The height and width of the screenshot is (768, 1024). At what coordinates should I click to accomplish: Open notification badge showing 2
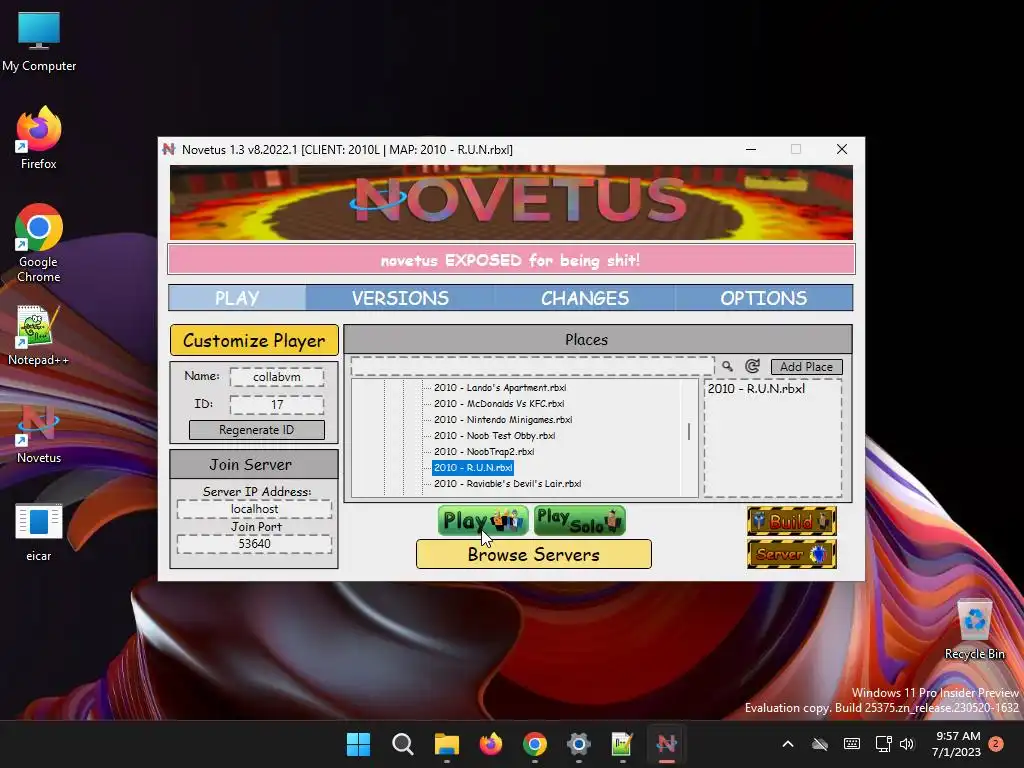pos(996,744)
